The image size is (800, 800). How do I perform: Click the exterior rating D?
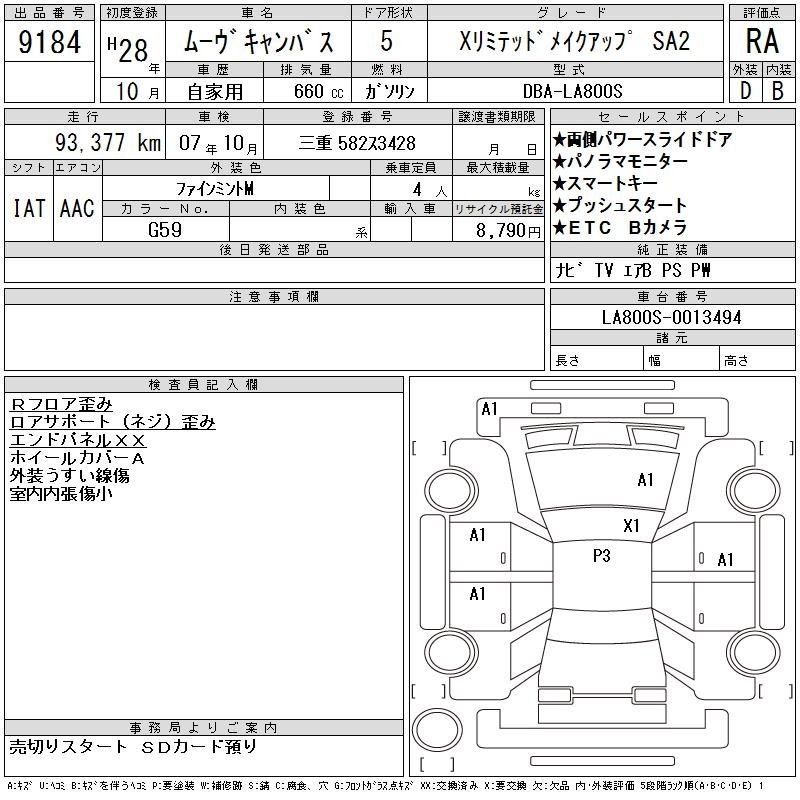tap(746, 91)
